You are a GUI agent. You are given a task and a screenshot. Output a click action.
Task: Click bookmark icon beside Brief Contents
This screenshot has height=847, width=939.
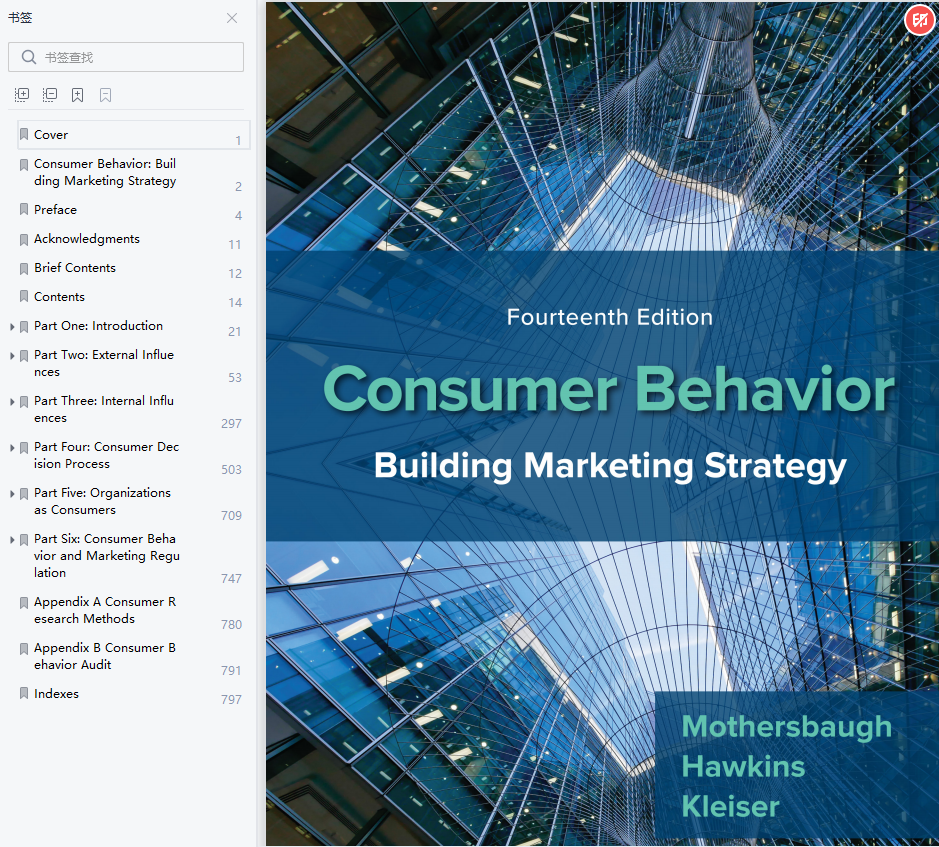point(24,268)
